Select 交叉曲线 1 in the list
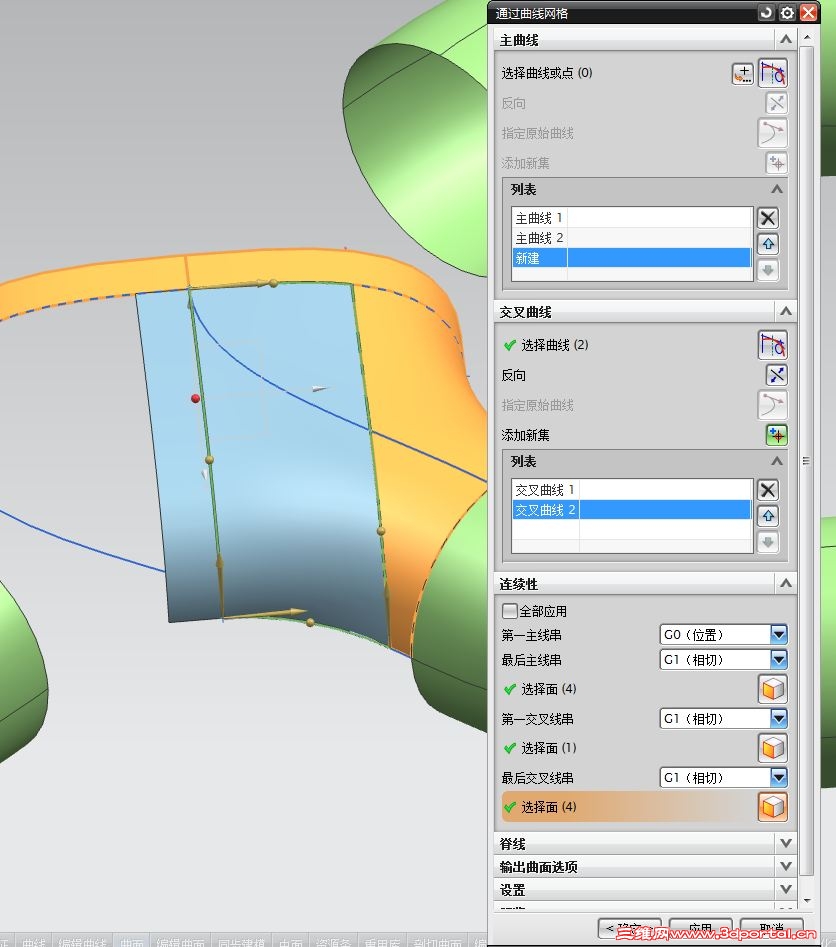Screen dimensions: 836x947 click(x=631, y=489)
